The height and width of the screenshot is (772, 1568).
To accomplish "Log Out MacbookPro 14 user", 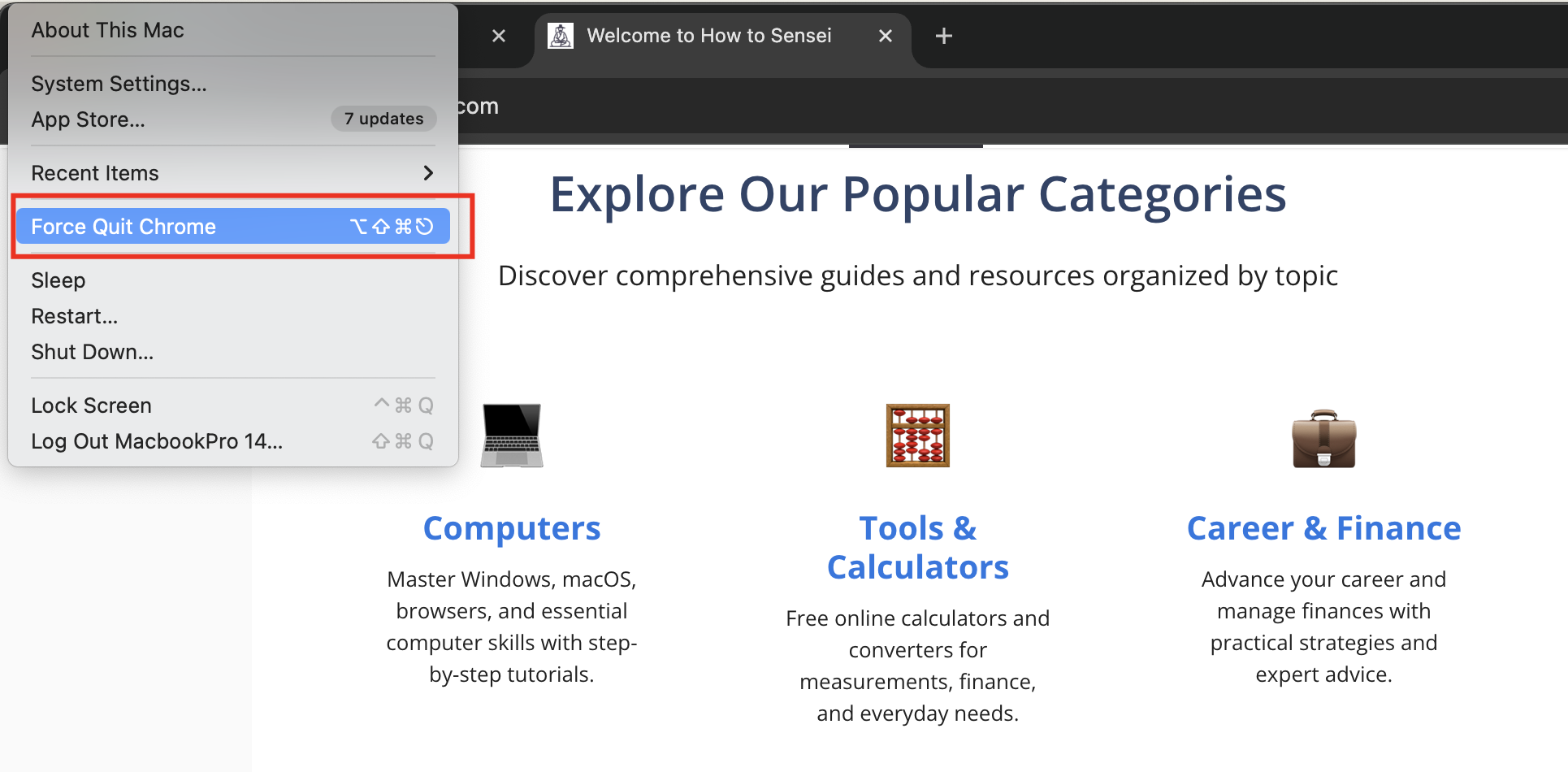I will pyautogui.click(x=157, y=441).
